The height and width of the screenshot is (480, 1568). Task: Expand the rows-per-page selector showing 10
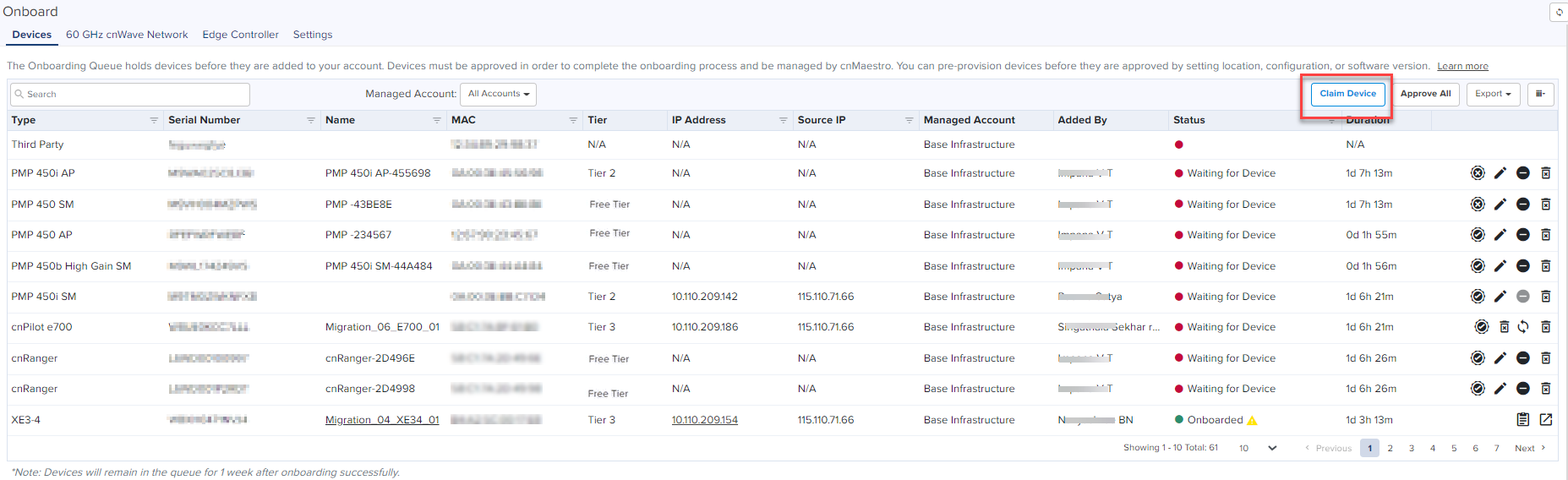point(1257,448)
